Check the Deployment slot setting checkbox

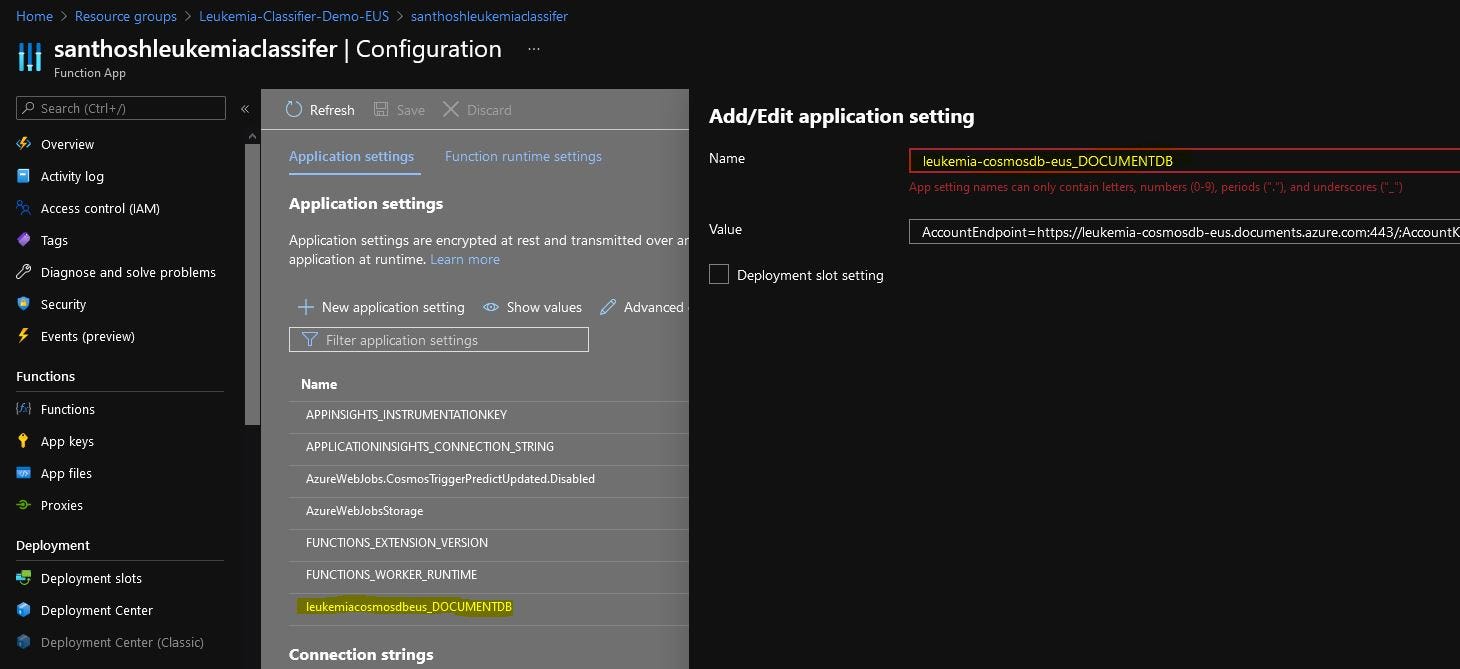[718, 274]
